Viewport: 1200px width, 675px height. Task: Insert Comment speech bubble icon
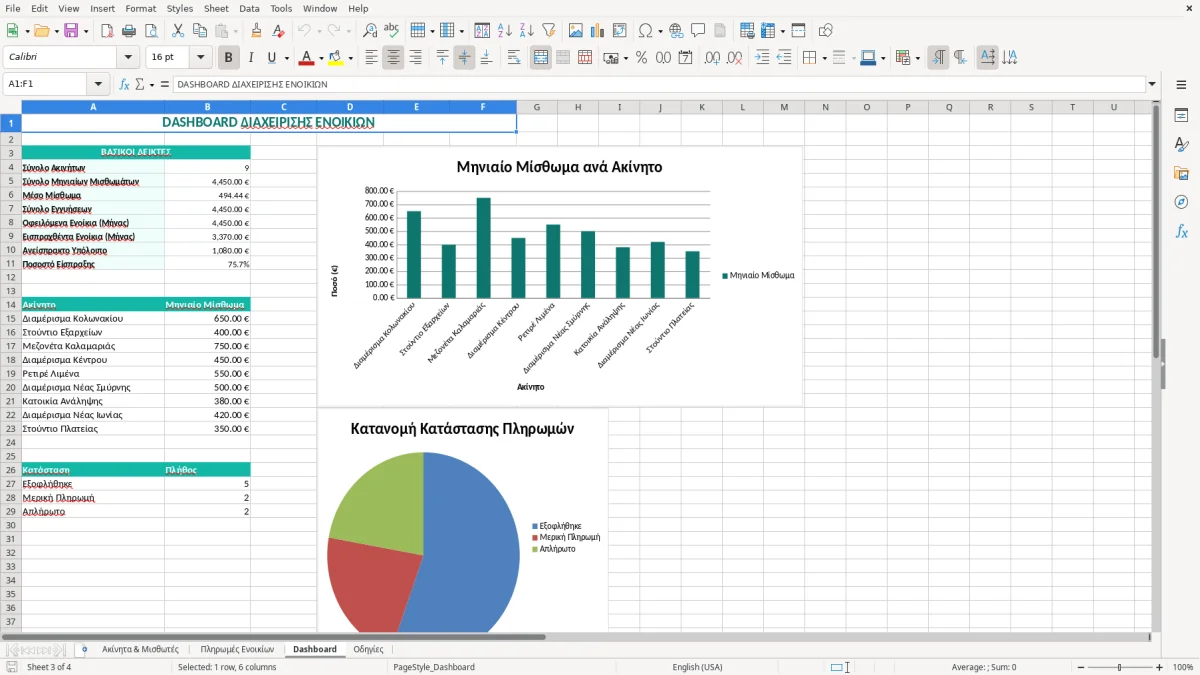pos(698,31)
